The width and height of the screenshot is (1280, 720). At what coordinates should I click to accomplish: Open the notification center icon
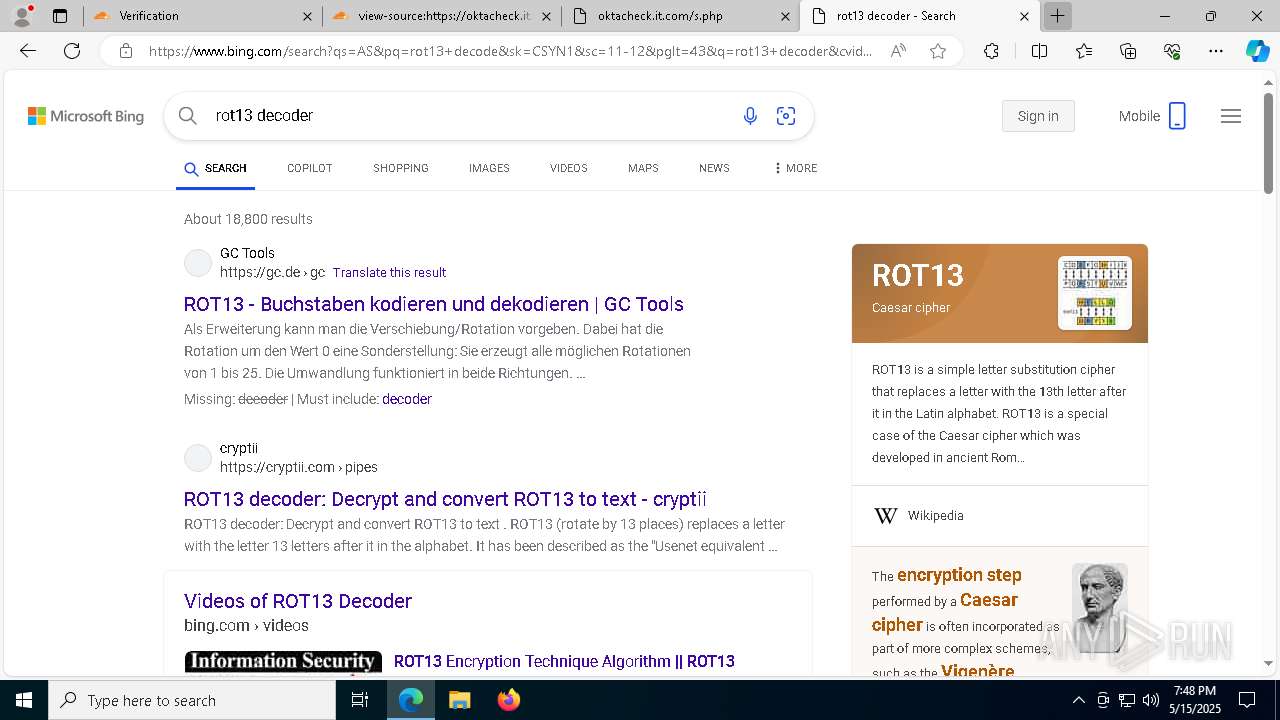click(x=1247, y=700)
